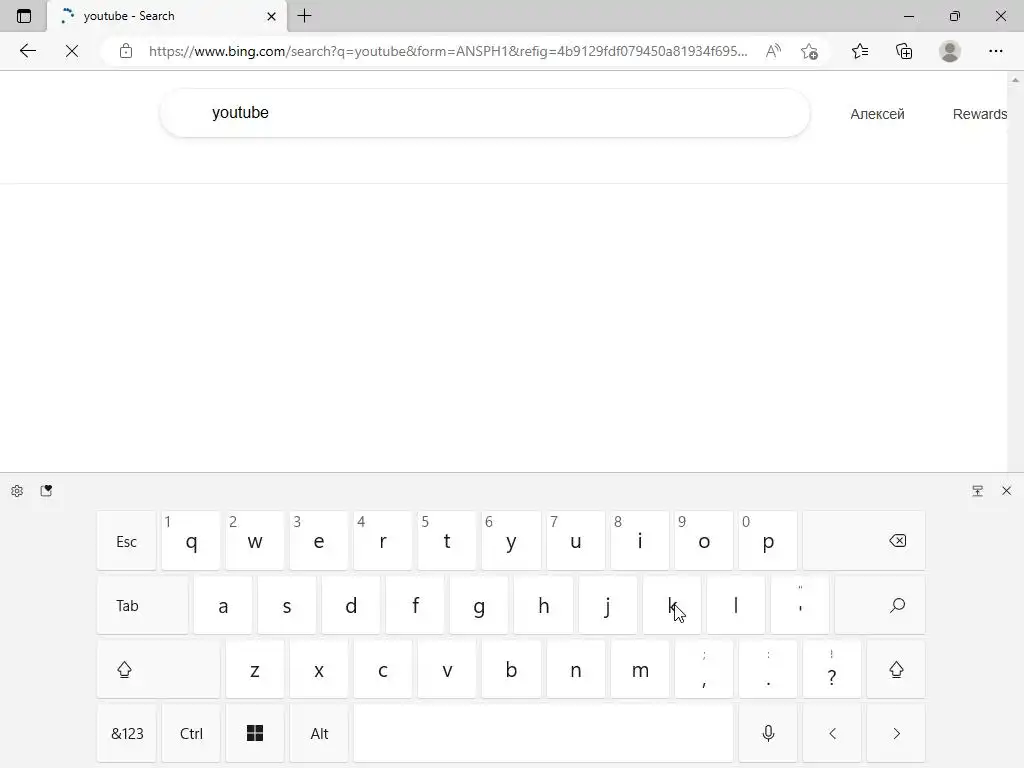Image resolution: width=1024 pixels, height=768 pixels.
Task: Tap the a key
Action: coord(223,605)
